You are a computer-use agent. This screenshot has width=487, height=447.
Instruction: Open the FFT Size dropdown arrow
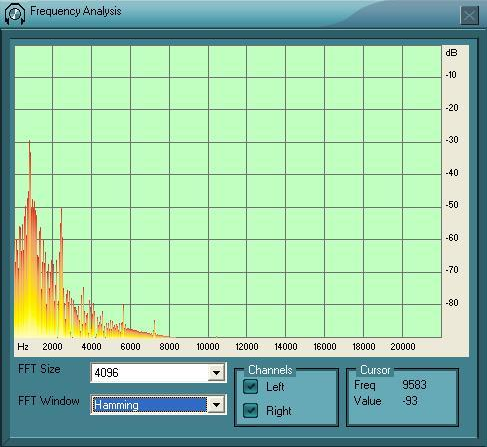[216, 372]
